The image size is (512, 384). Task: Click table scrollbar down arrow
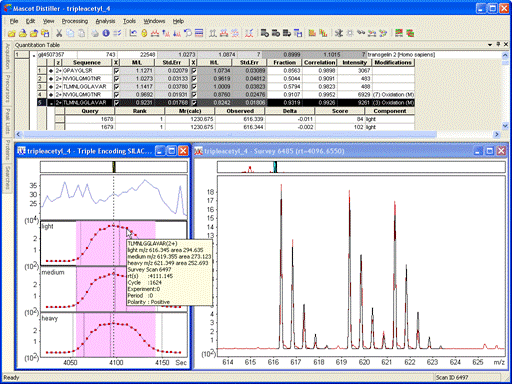(505, 126)
